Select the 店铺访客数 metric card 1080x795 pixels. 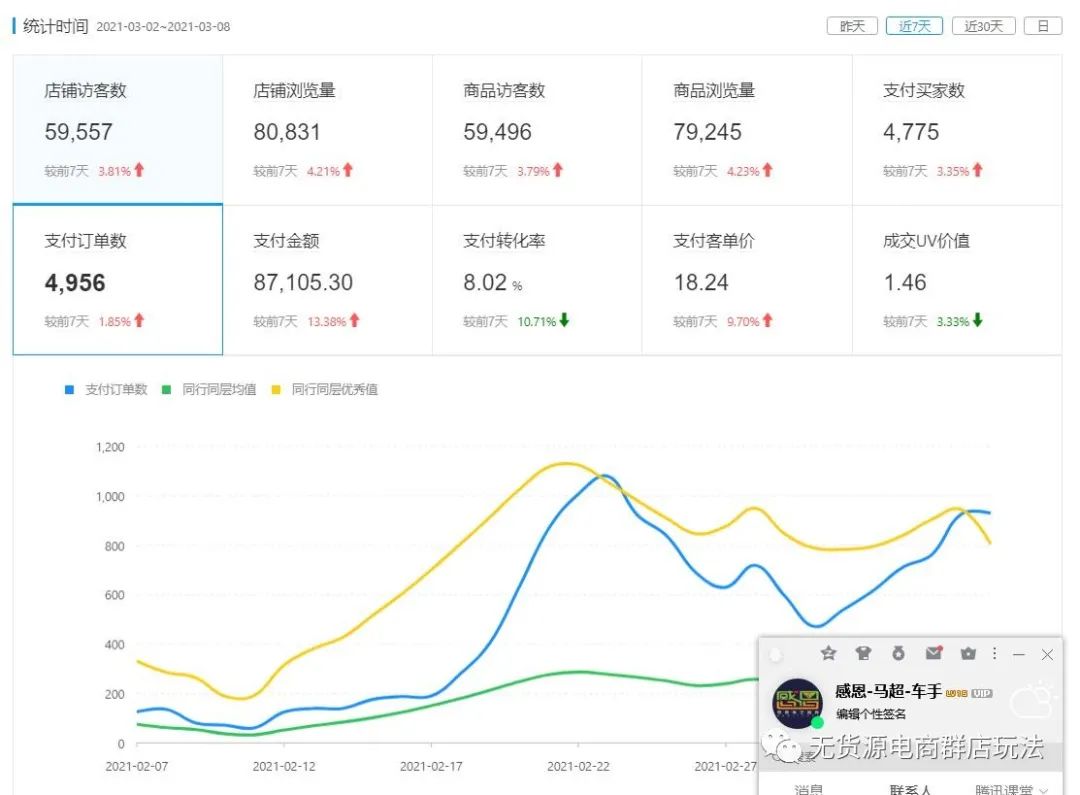[118, 130]
